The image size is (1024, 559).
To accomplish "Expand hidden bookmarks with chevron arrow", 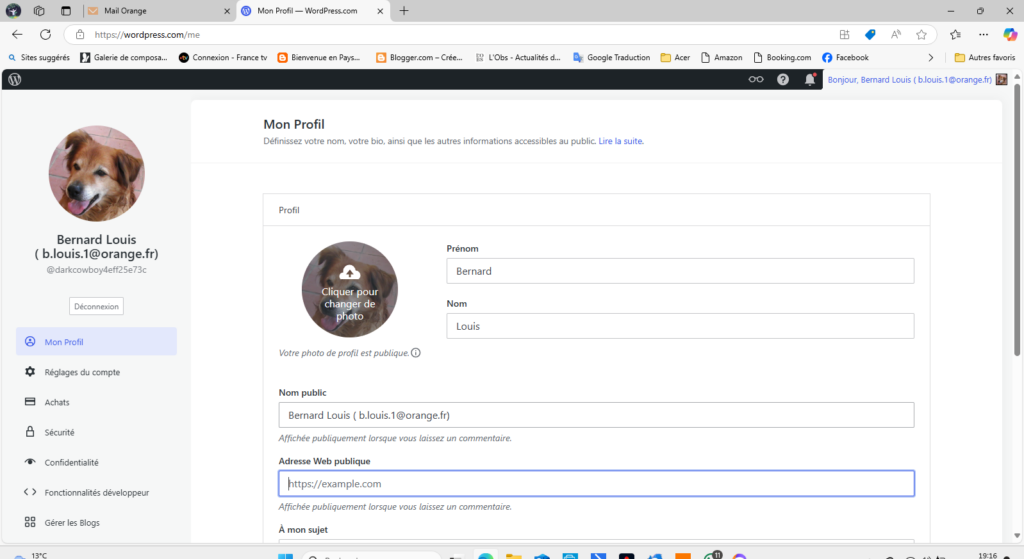I will [931, 57].
